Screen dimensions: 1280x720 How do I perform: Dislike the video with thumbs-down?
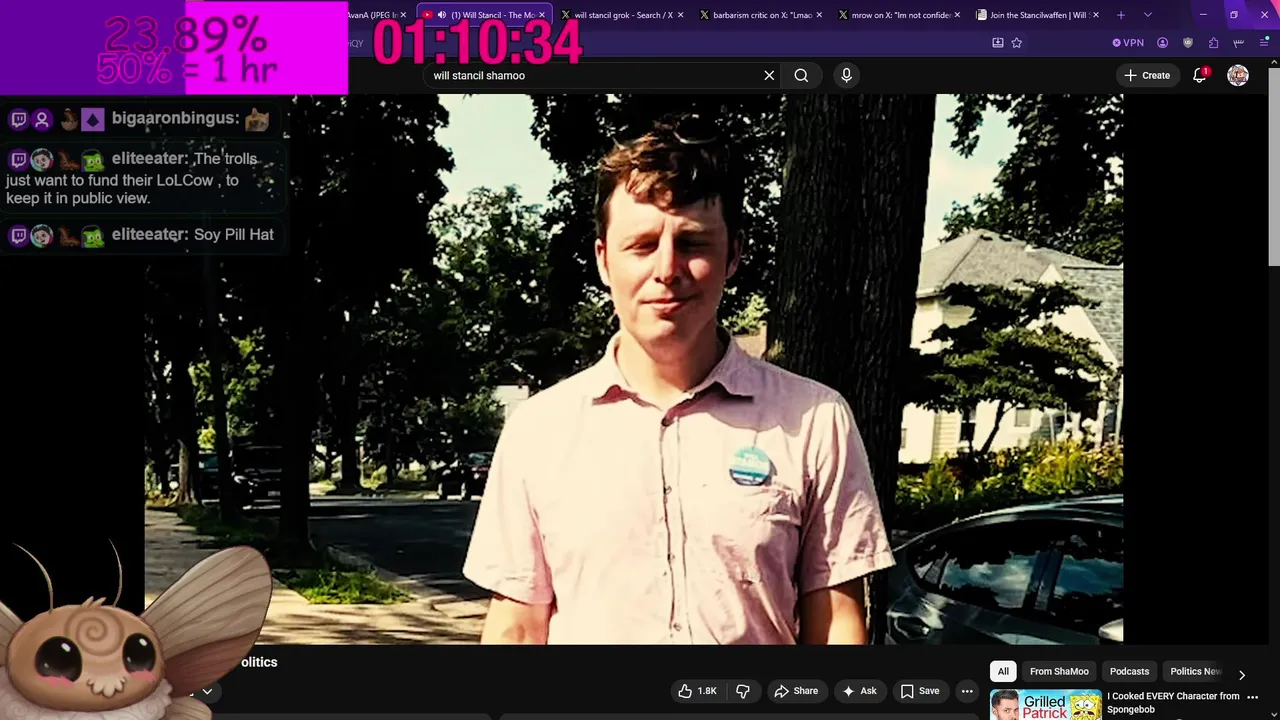point(743,691)
